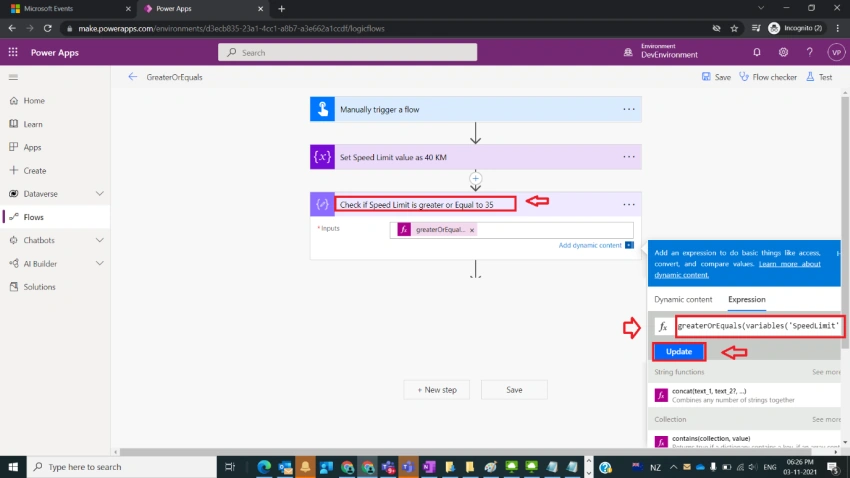Click Add dynamic content link

[x=590, y=246]
